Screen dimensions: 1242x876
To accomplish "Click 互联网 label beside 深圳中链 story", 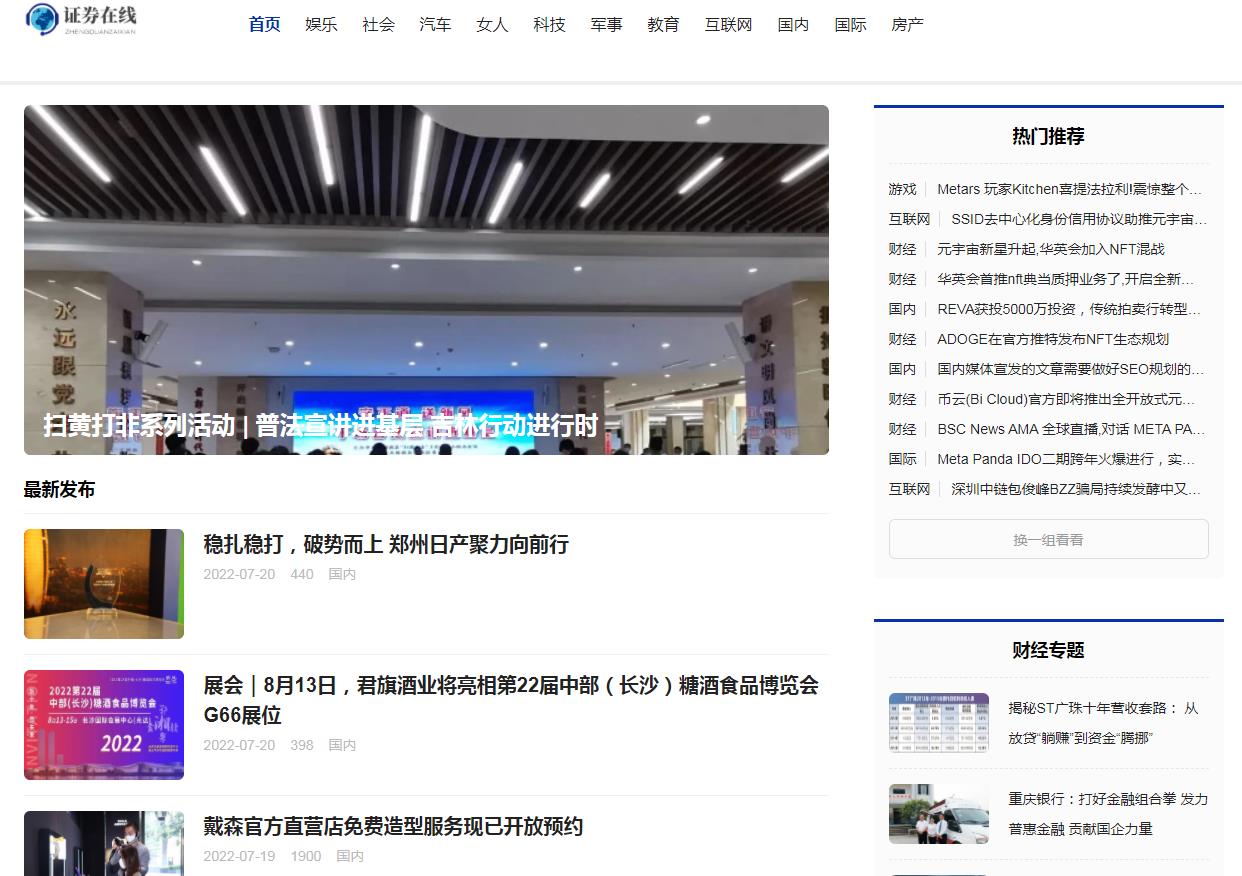I will pyautogui.click(x=909, y=489).
